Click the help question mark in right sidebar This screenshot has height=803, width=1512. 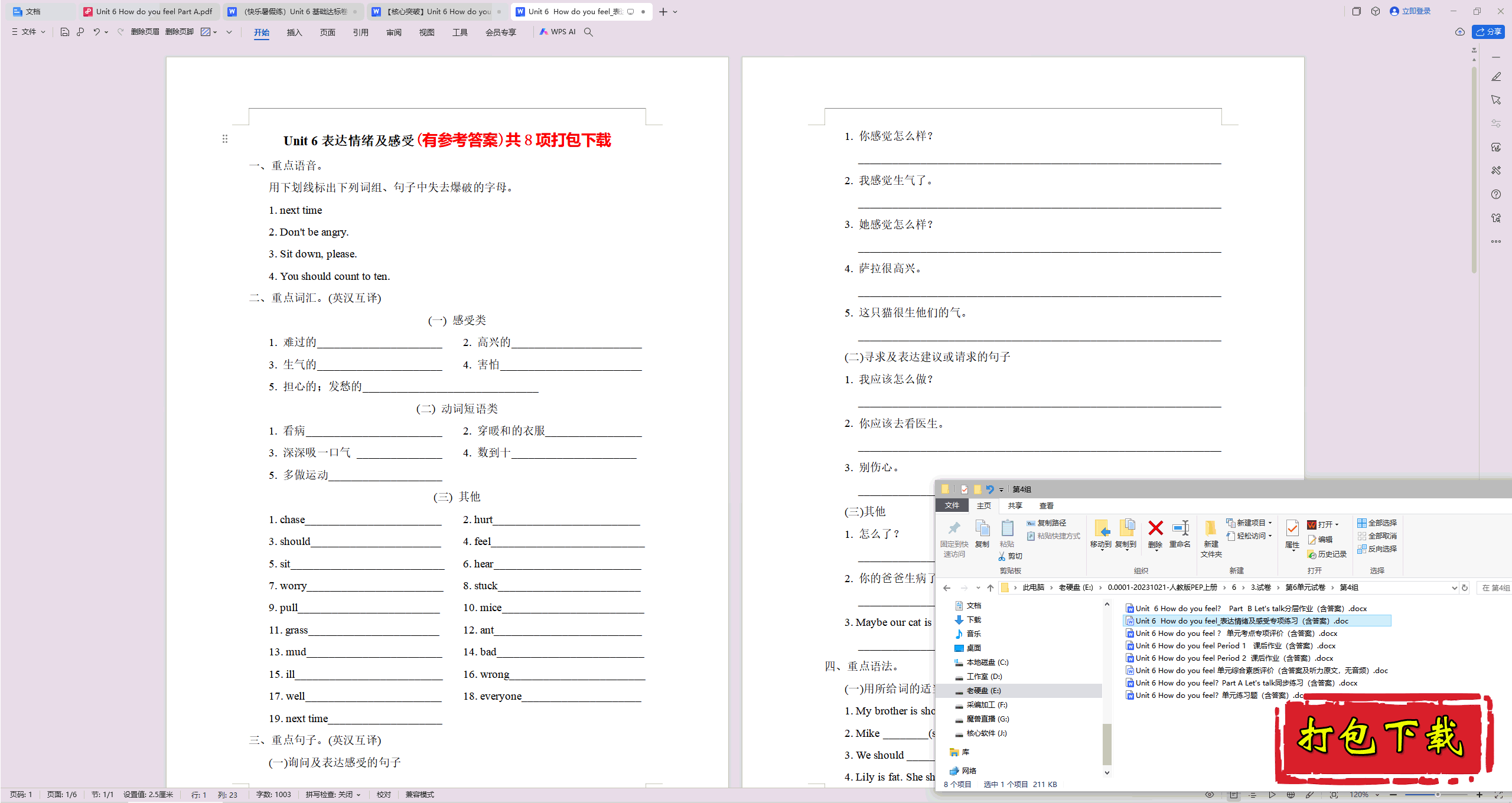point(1496,194)
